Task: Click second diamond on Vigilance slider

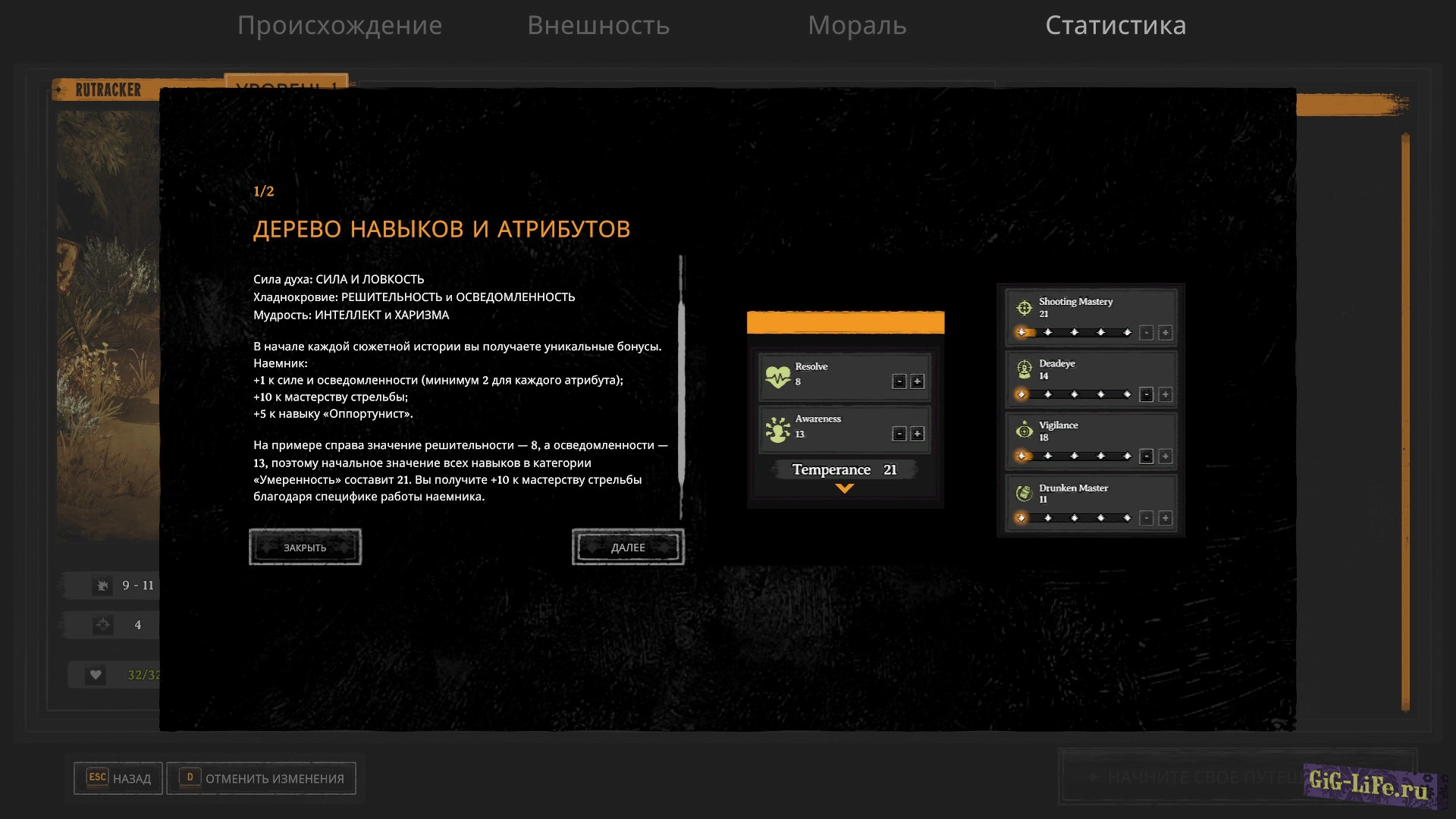Action: coord(1048,457)
